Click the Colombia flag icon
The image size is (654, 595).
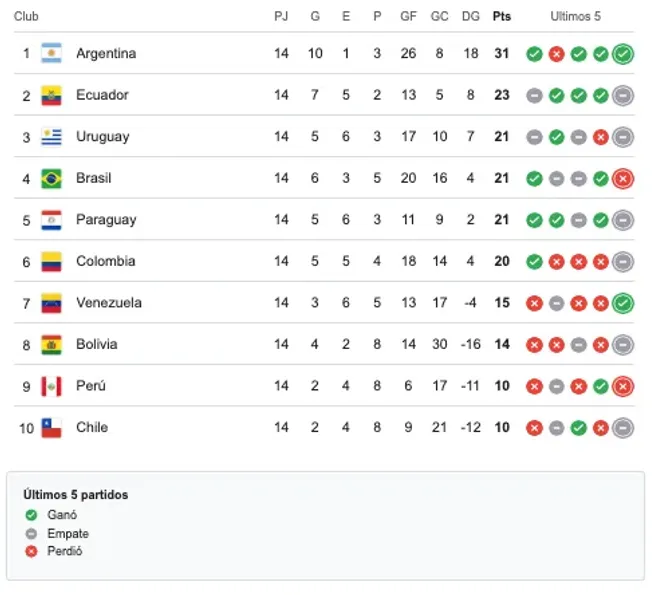51,262
